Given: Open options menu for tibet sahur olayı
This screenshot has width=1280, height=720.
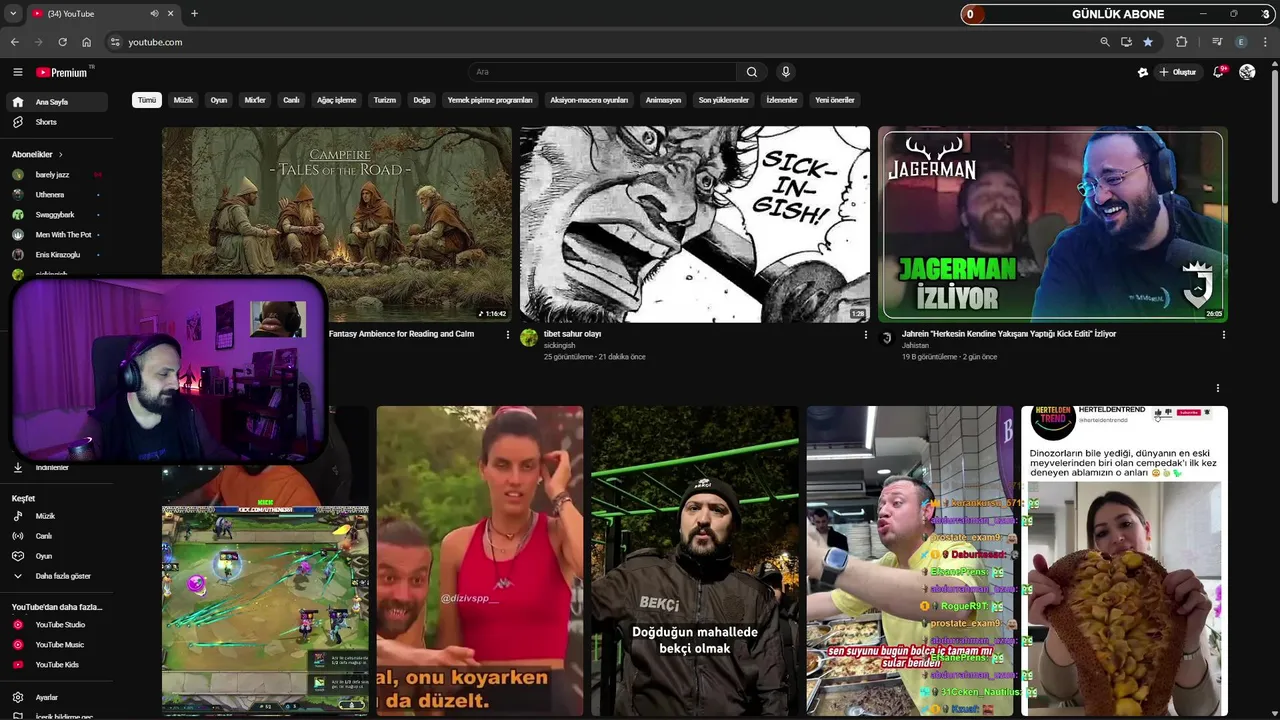Looking at the screenshot, I should [866, 335].
